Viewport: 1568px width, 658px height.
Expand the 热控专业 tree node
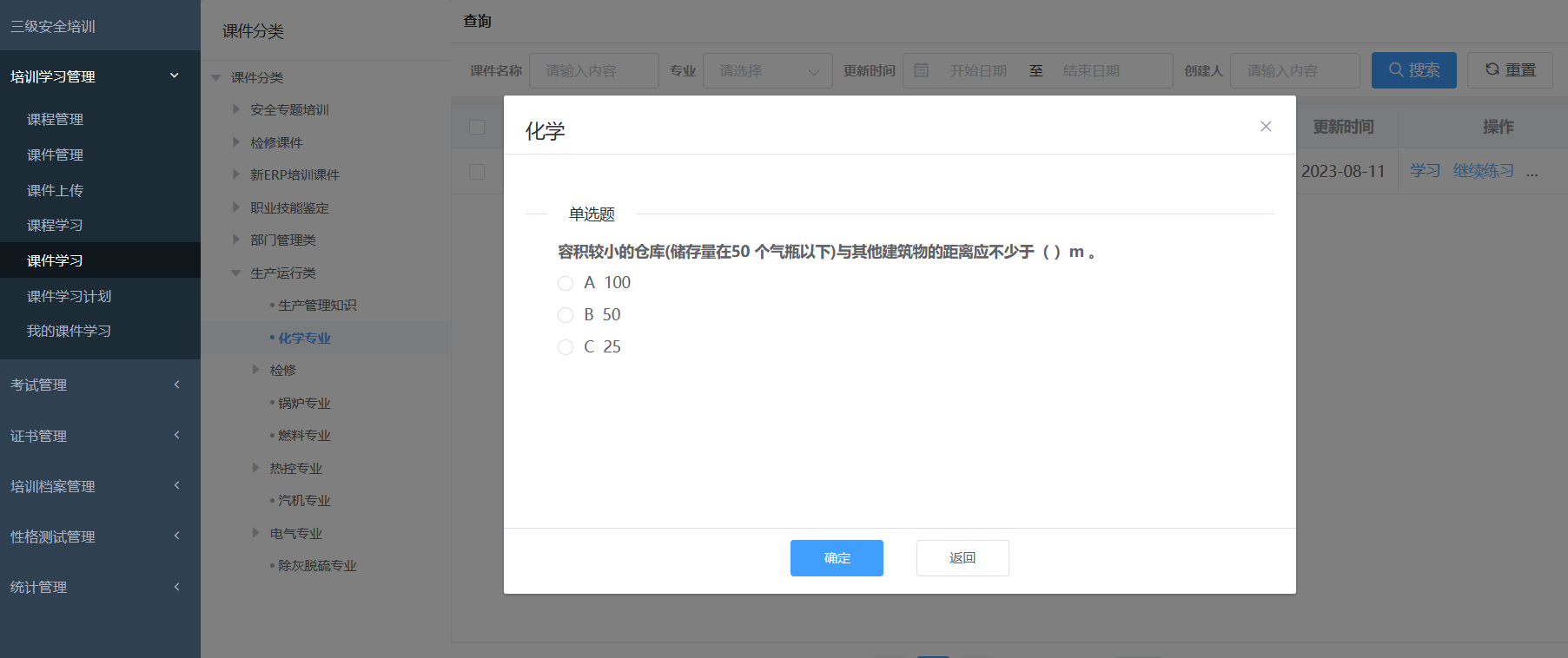(255, 468)
